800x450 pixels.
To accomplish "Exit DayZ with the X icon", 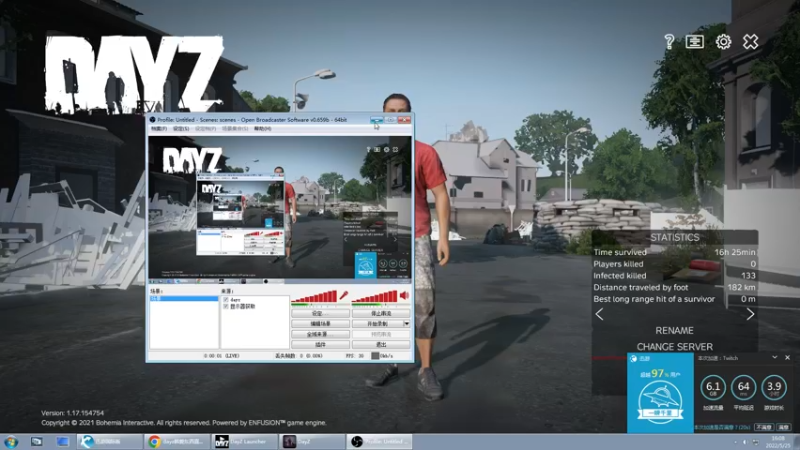I will point(751,41).
